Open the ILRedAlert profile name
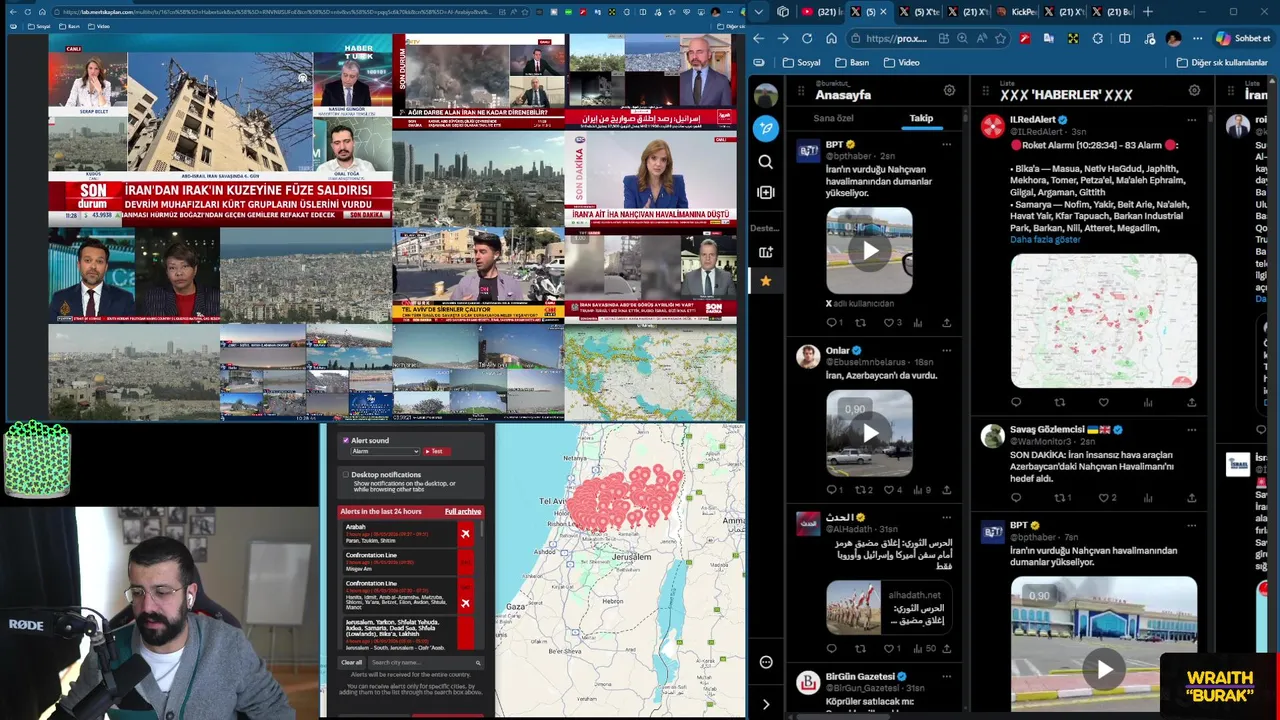The height and width of the screenshot is (720, 1280). click(x=1032, y=120)
